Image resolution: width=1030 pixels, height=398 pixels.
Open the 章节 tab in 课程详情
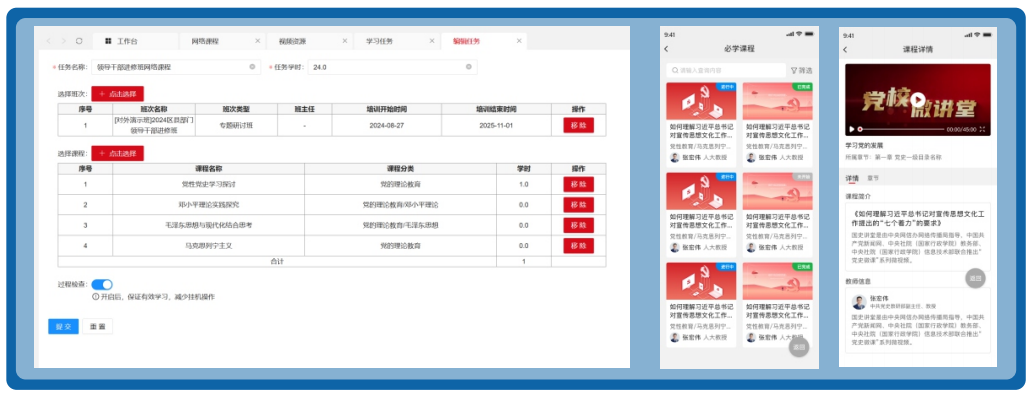pos(873,178)
